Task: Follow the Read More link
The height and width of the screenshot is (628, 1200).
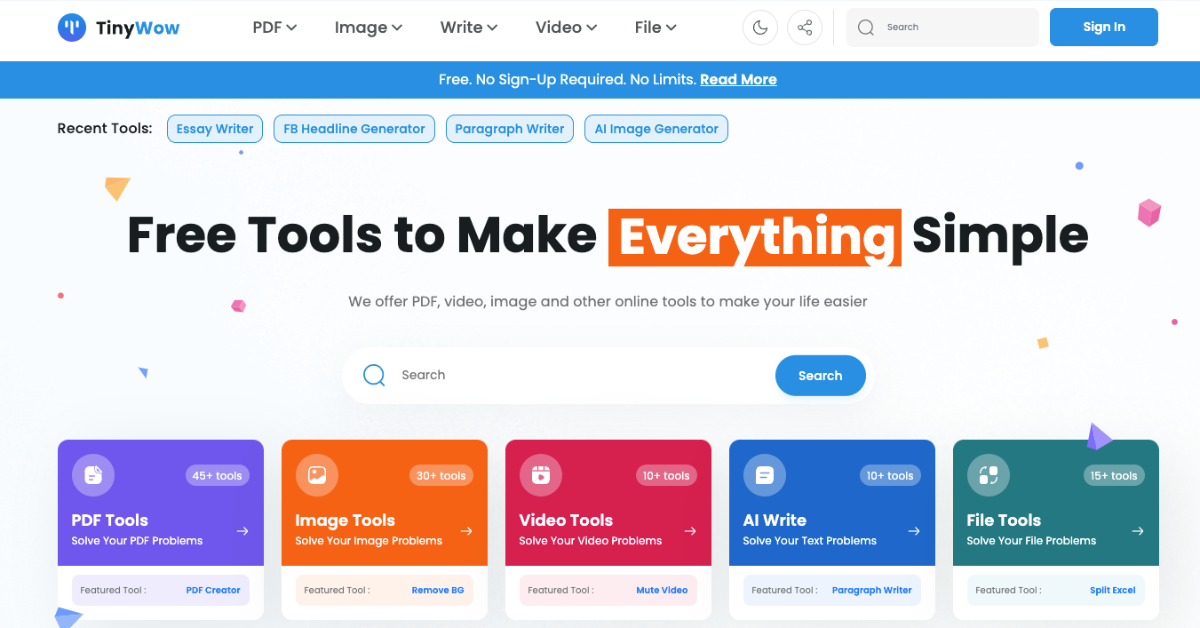Action: click(738, 80)
